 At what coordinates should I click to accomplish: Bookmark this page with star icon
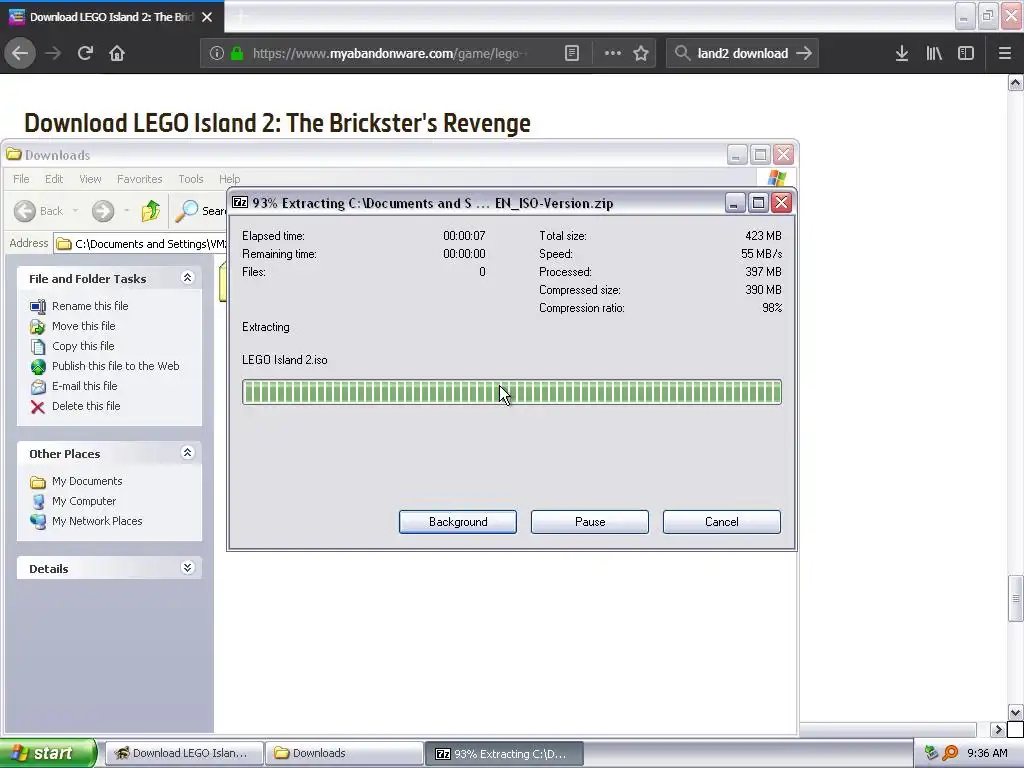pos(641,53)
